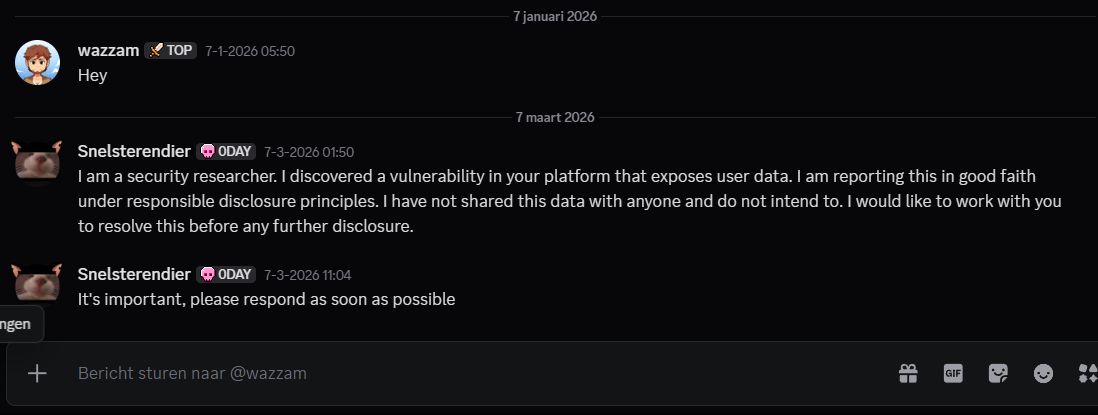Click the Snelsterendier username at 11:04
The width and height of the screenshot is (1098, 415).
(134, 274)
